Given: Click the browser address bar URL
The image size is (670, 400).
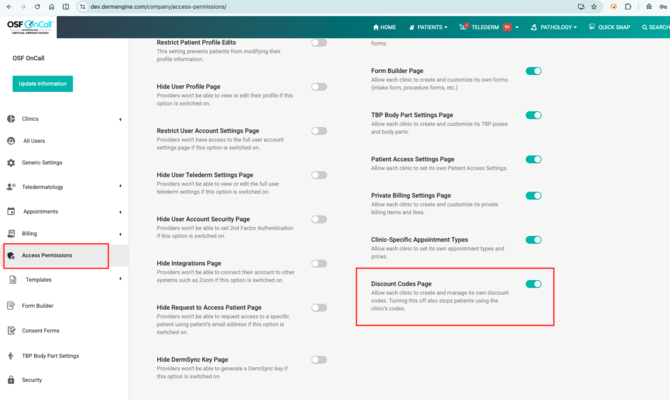Looking at the screenshot, I should pos(159,7).
